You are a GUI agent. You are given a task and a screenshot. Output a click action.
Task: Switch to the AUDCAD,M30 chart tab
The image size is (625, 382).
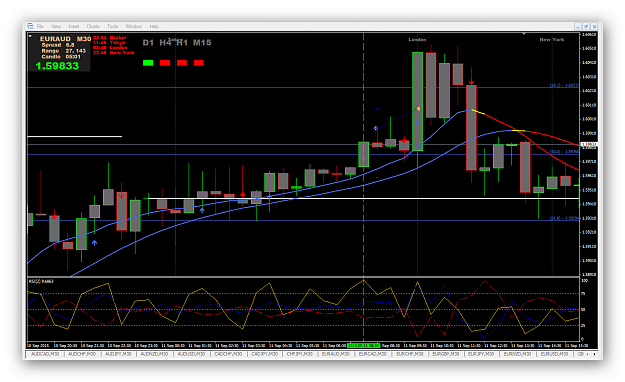pos(45,354)
